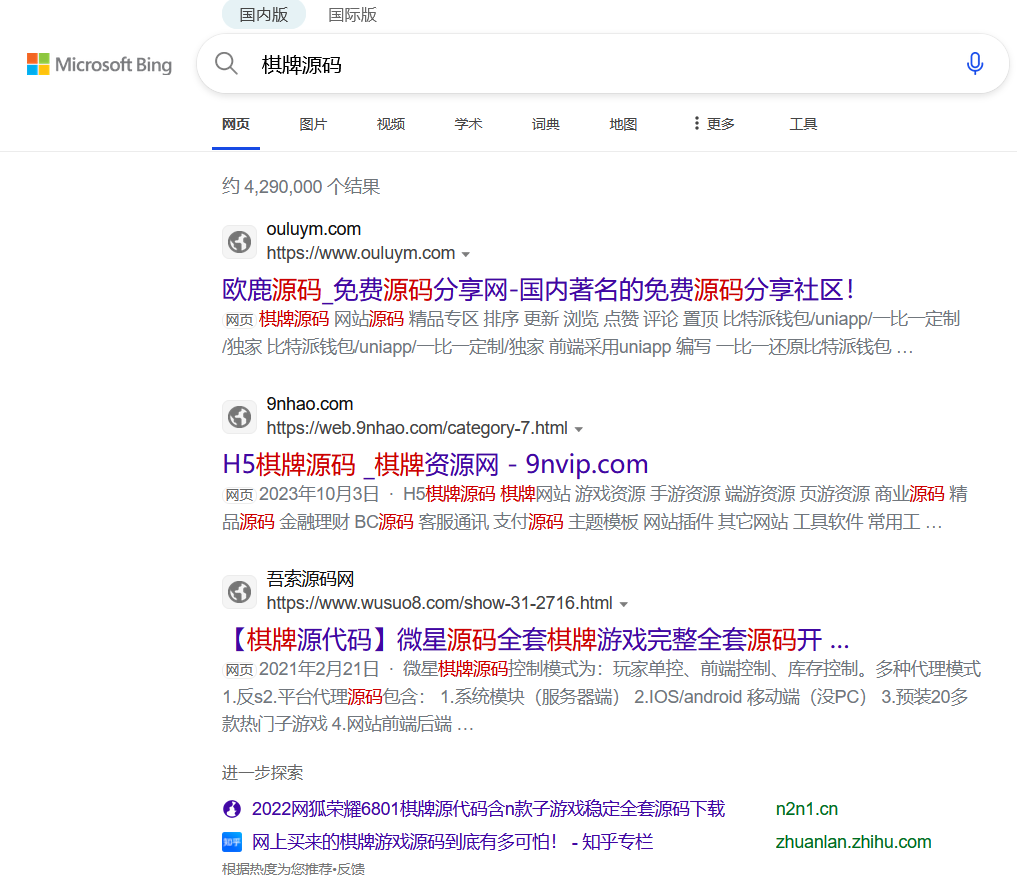
Task: Switch to 国内版 search mode
Action: (264, 15)
